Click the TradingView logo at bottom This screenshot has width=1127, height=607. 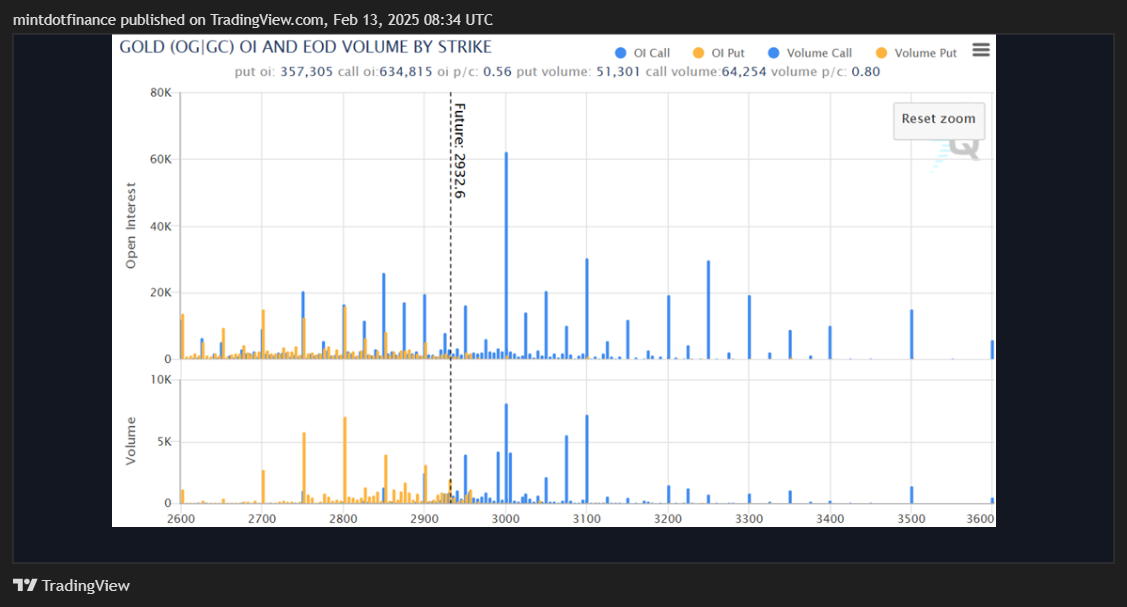pyautogui.click(x=71, y=585)
